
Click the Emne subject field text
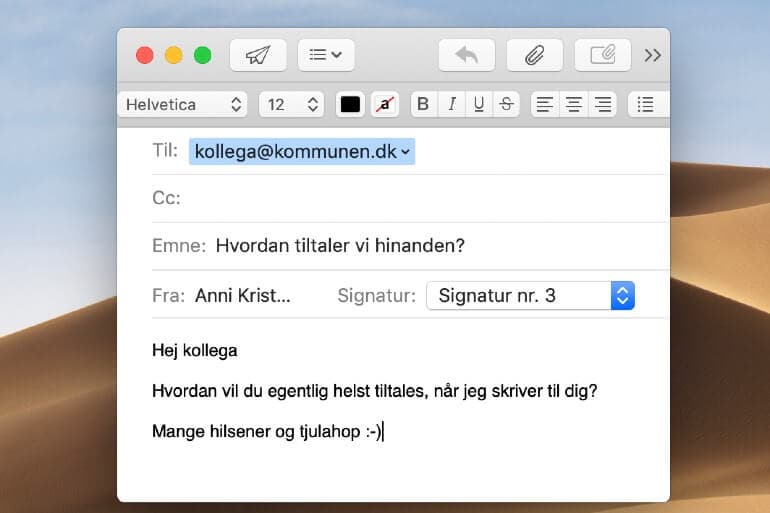coord(340,245)
